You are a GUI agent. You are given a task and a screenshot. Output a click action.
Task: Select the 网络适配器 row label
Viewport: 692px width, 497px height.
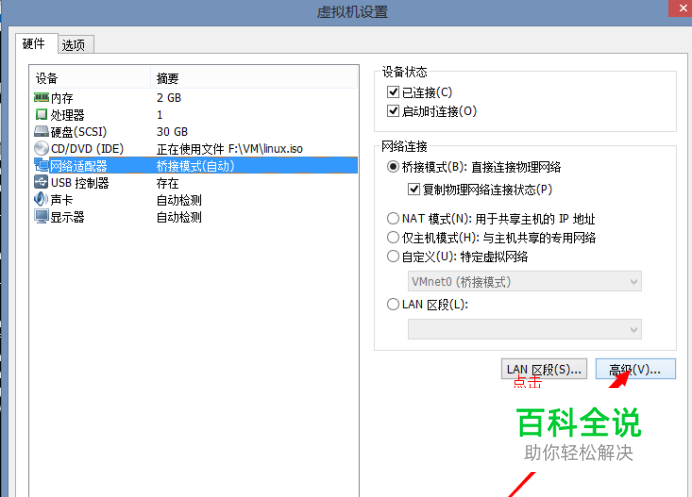pyautogui.click(x=79, y=166)
